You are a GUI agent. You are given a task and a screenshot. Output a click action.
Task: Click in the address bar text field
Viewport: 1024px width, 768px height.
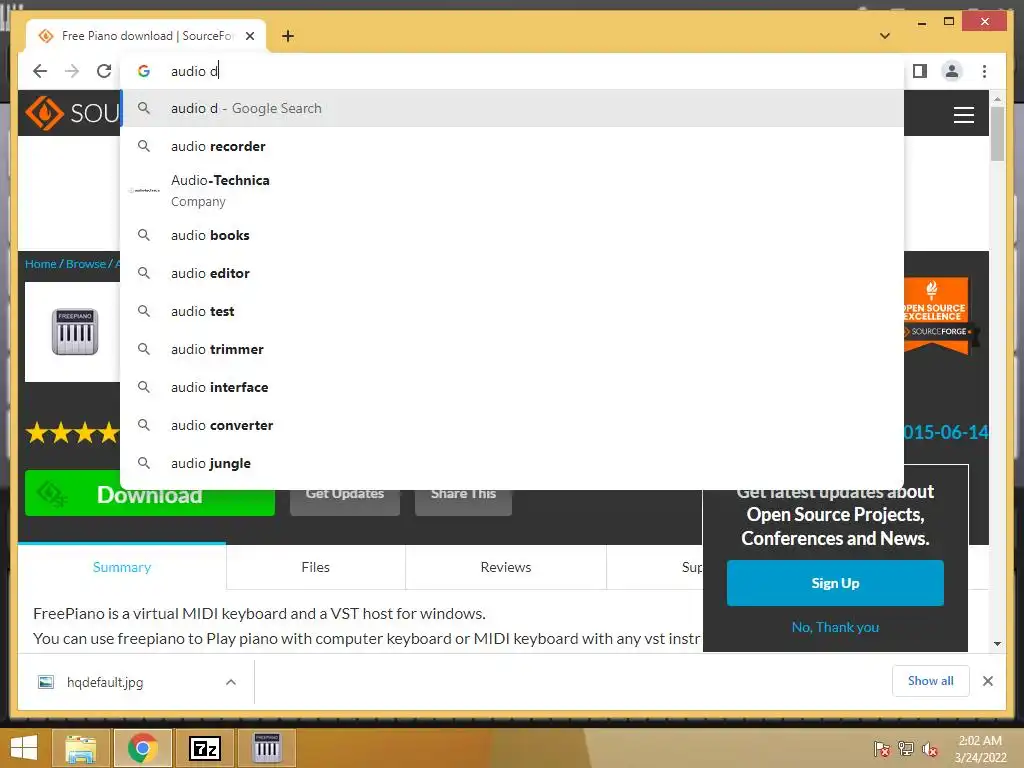tap(513, 71)
